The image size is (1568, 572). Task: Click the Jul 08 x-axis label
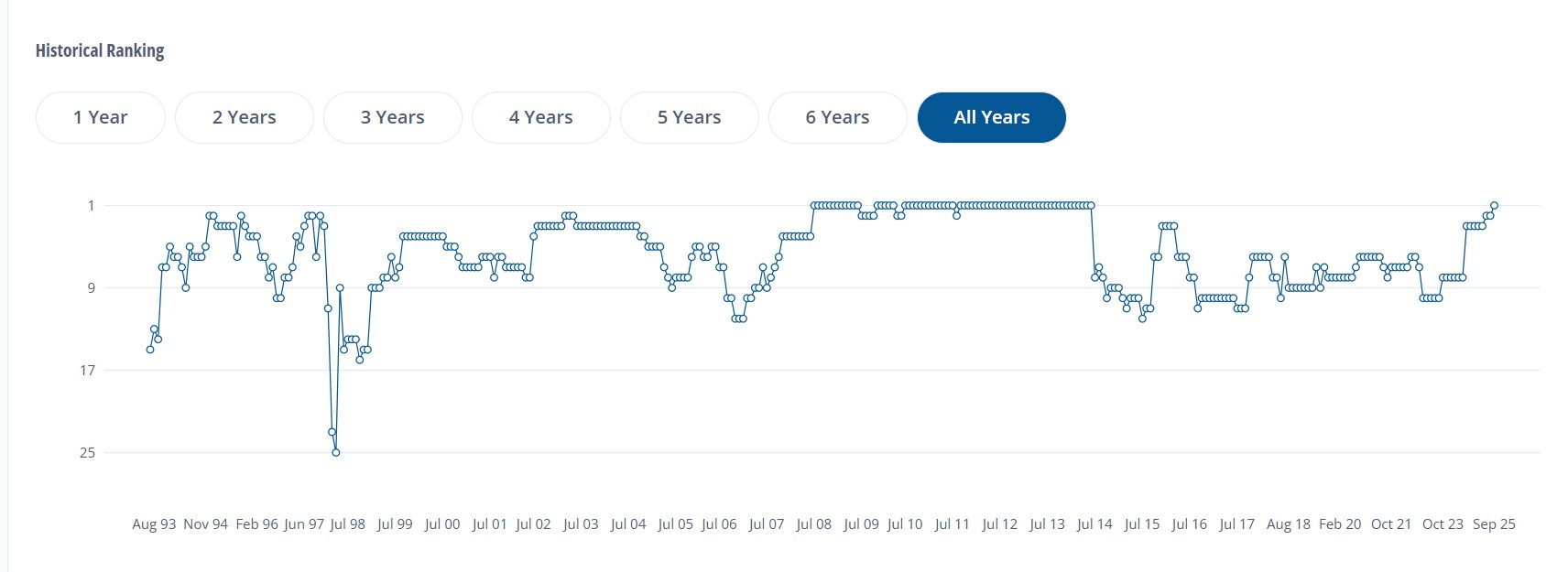pos(813,524)
